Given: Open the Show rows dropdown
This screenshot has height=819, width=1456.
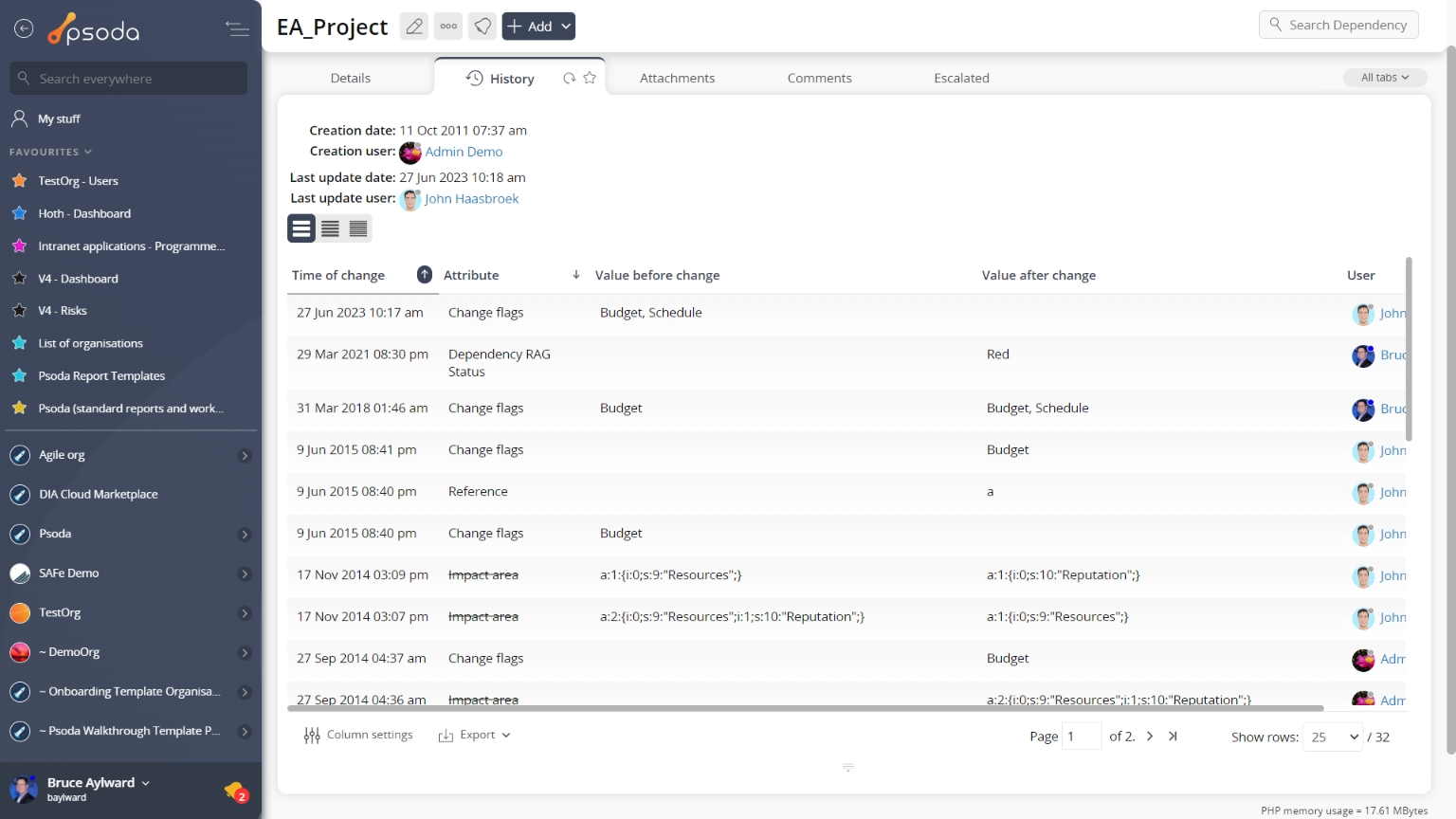Looking at the screenshot, I should (1334, 737).
